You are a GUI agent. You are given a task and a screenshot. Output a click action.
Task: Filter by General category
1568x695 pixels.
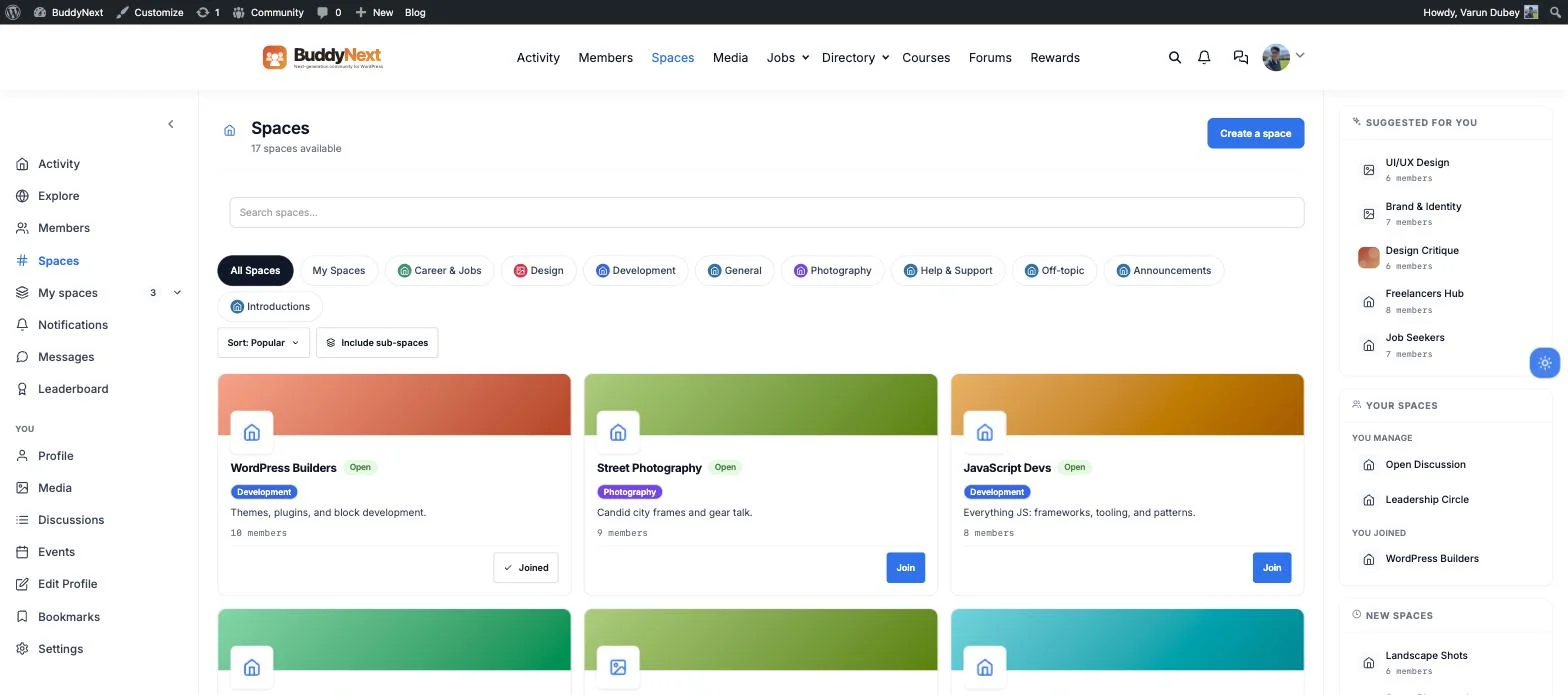click(735, 271)
